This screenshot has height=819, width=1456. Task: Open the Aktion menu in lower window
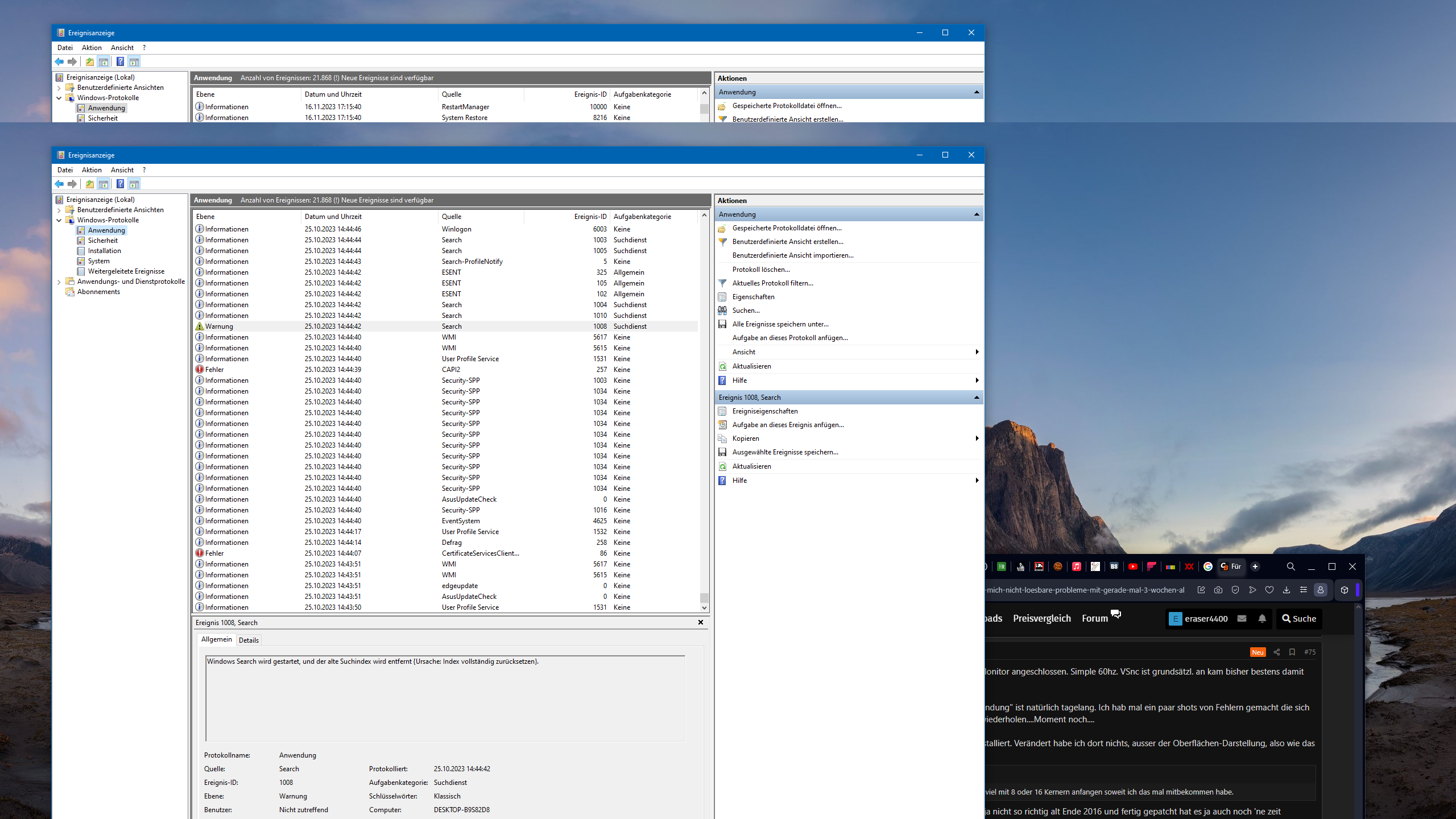coord(92,170)
